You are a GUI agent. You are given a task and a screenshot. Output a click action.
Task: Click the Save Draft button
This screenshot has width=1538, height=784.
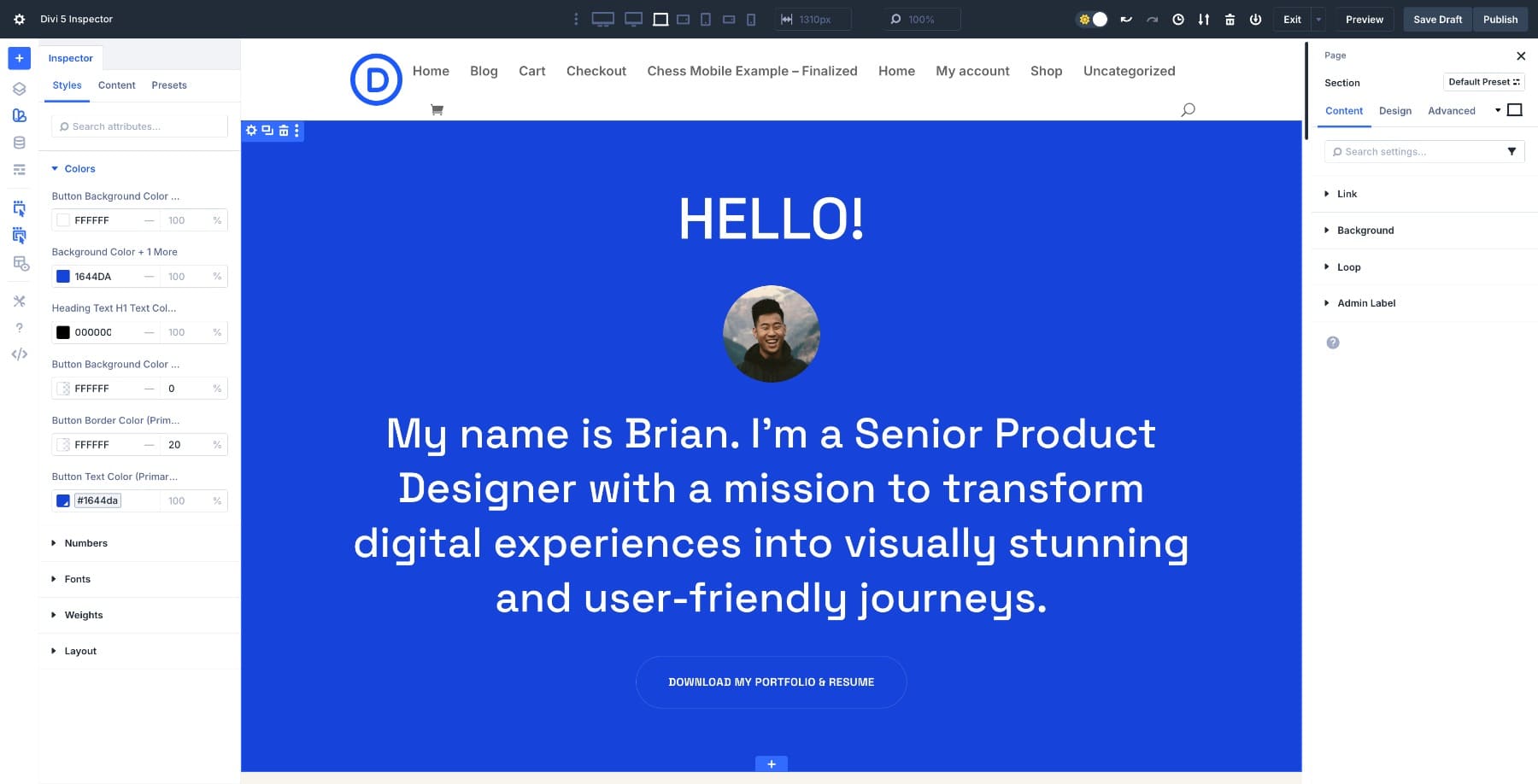(1437, 19)
